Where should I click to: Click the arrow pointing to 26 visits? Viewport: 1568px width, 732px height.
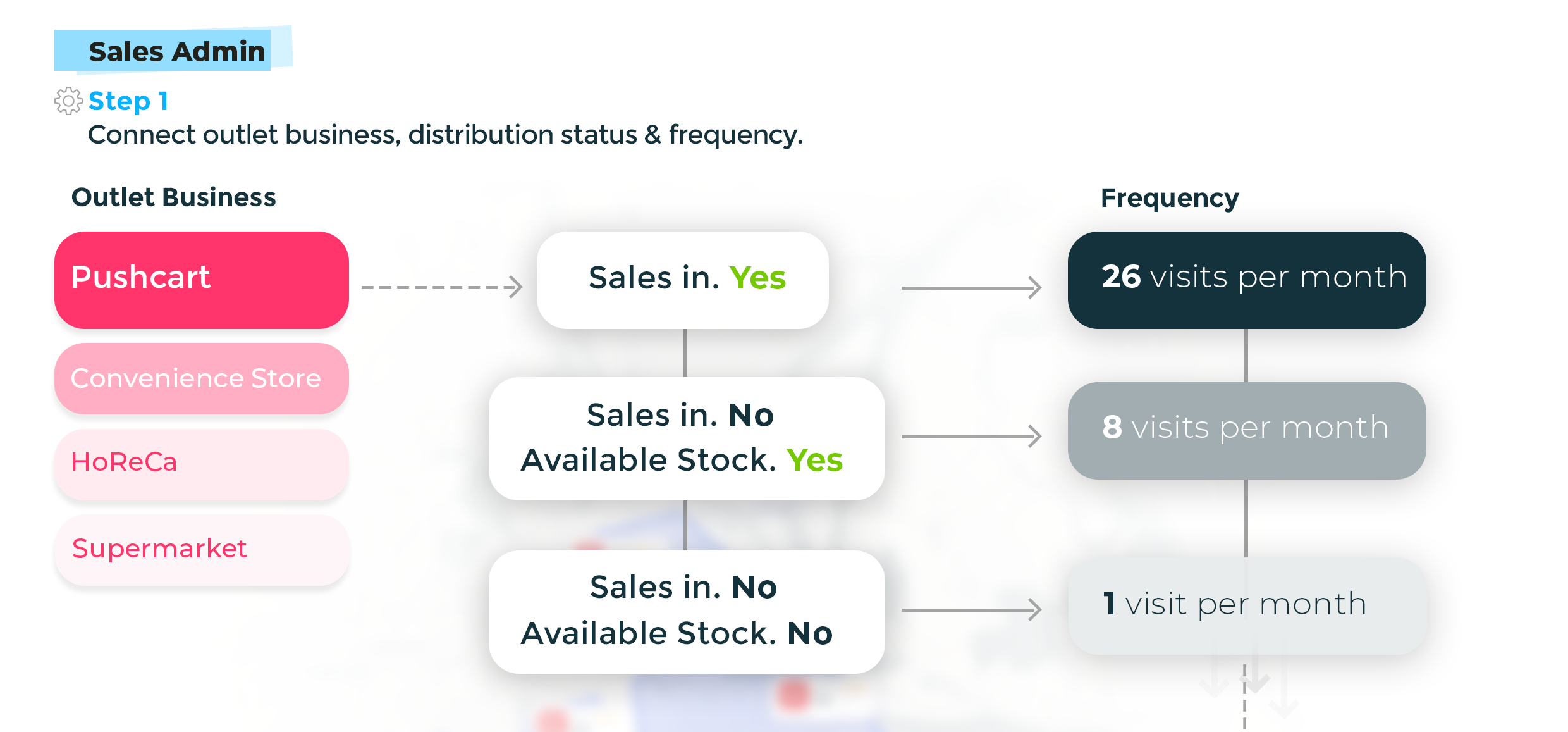click(x=971, y=288)
